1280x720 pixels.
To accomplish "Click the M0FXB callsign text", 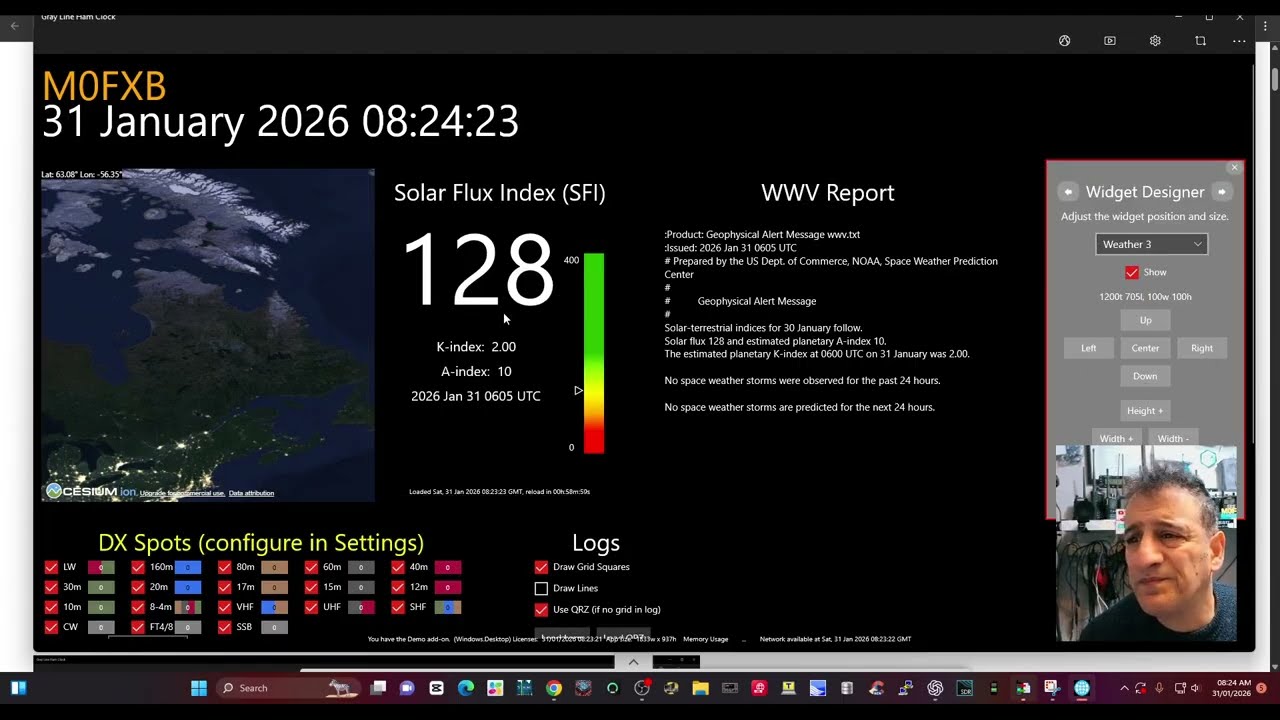I will click(x=104, y=87).
